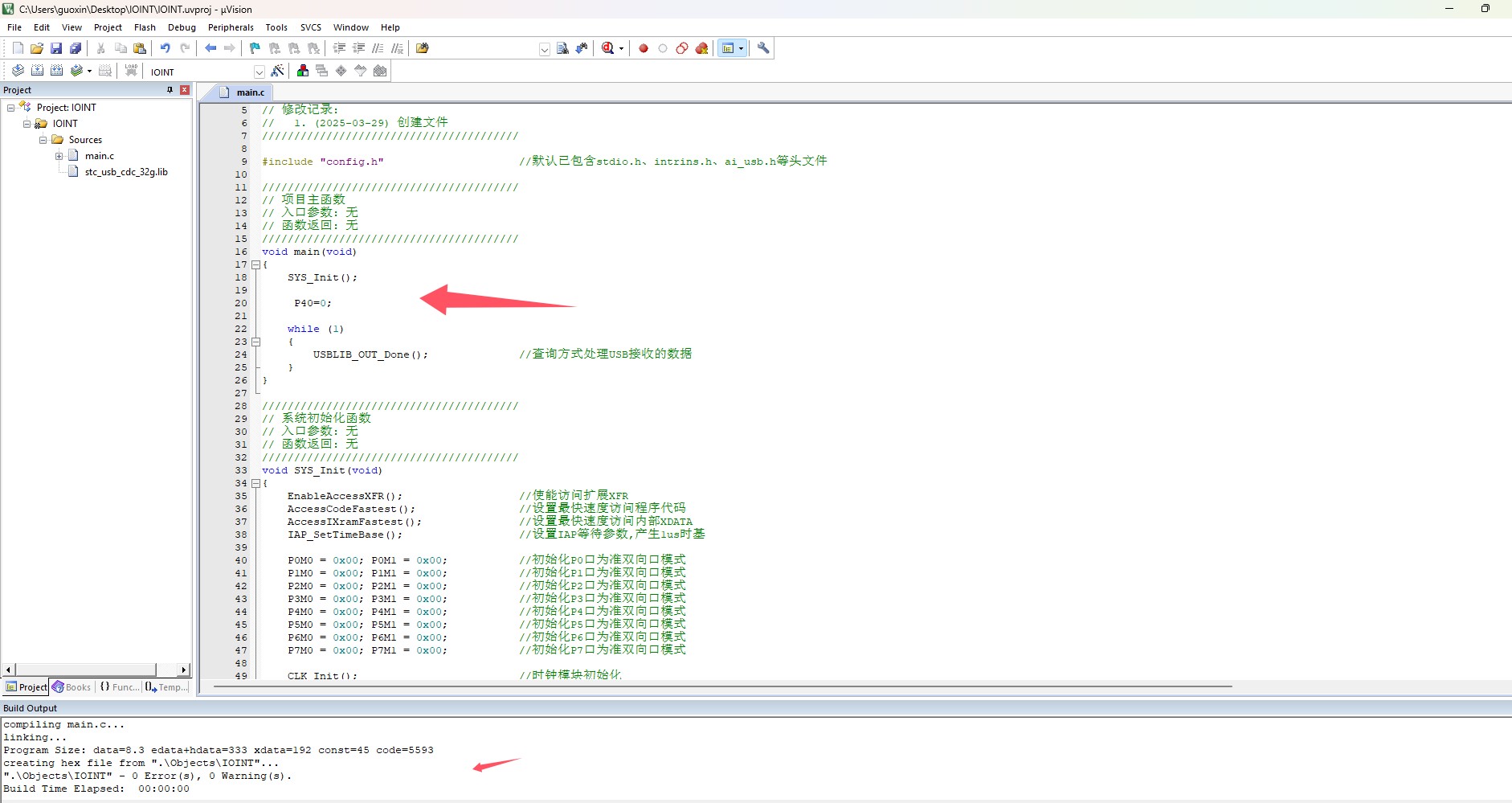Viewport: 1512px width, 803px height.
Task: Build target toolbar icon
Action: [x=37, y=71]
